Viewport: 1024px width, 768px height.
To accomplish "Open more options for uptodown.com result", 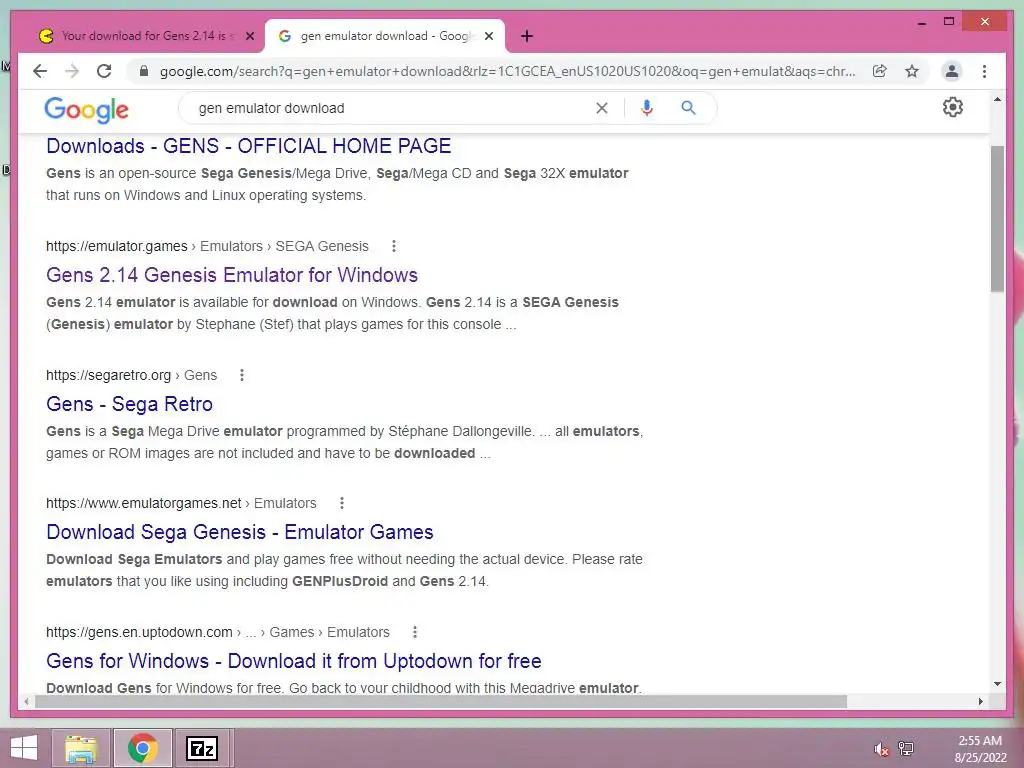I will pyautogui.click(x=415, y=632).
